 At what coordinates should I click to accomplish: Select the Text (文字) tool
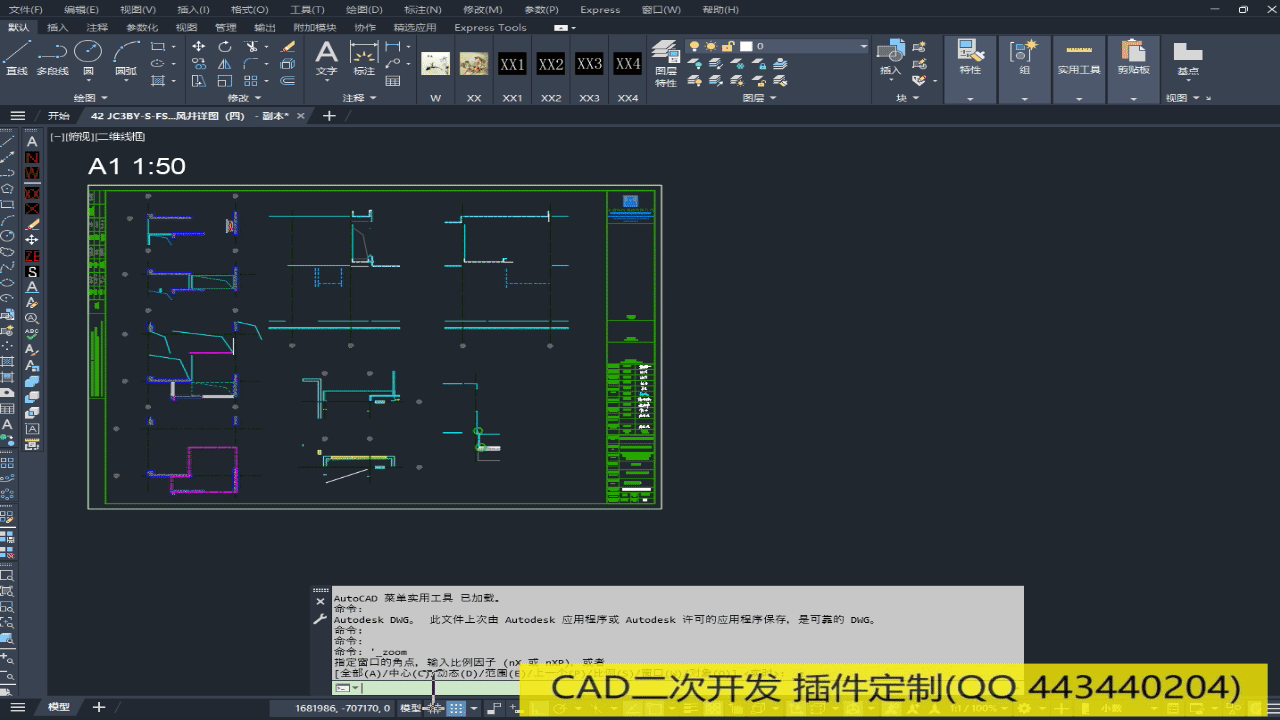[x=327, y=58]
